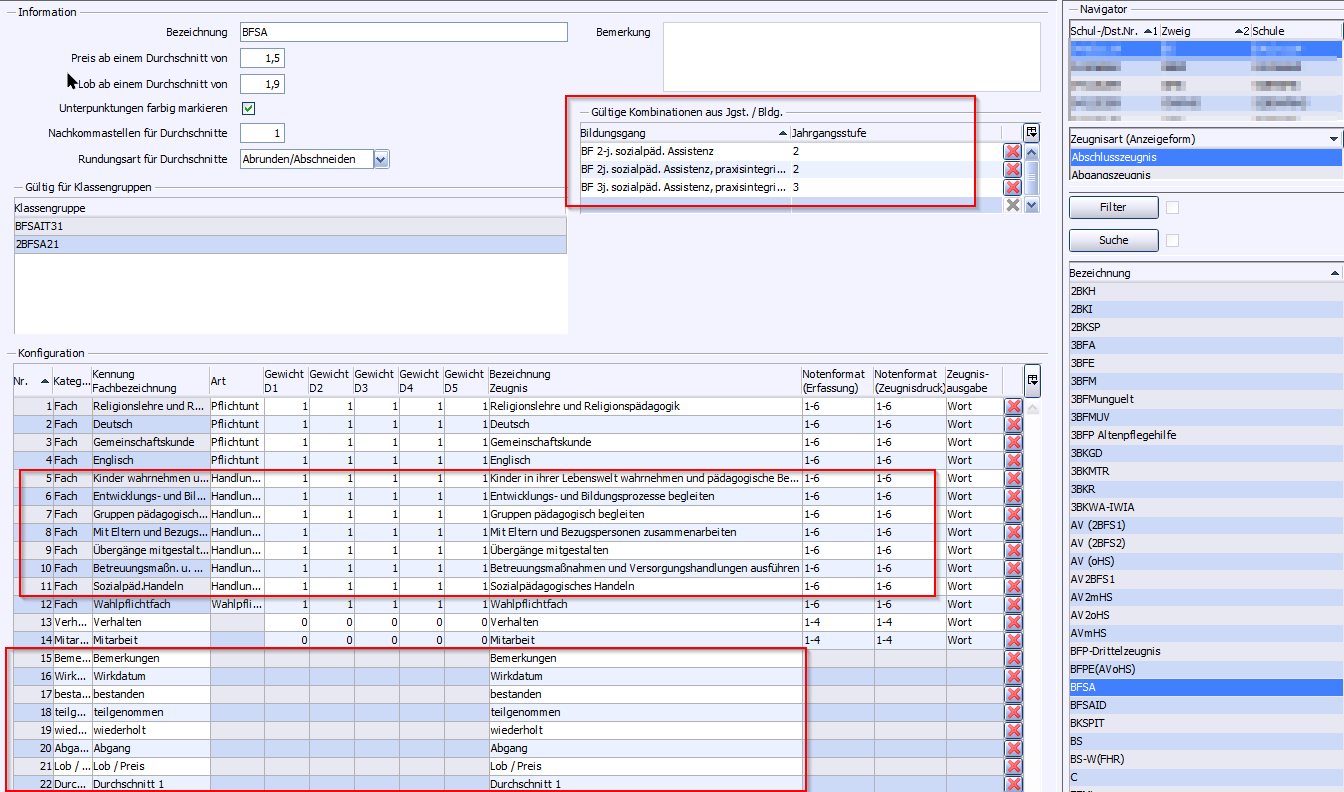Click red X for Jahrgangsstufe 3 combination

coord(1012,188)
